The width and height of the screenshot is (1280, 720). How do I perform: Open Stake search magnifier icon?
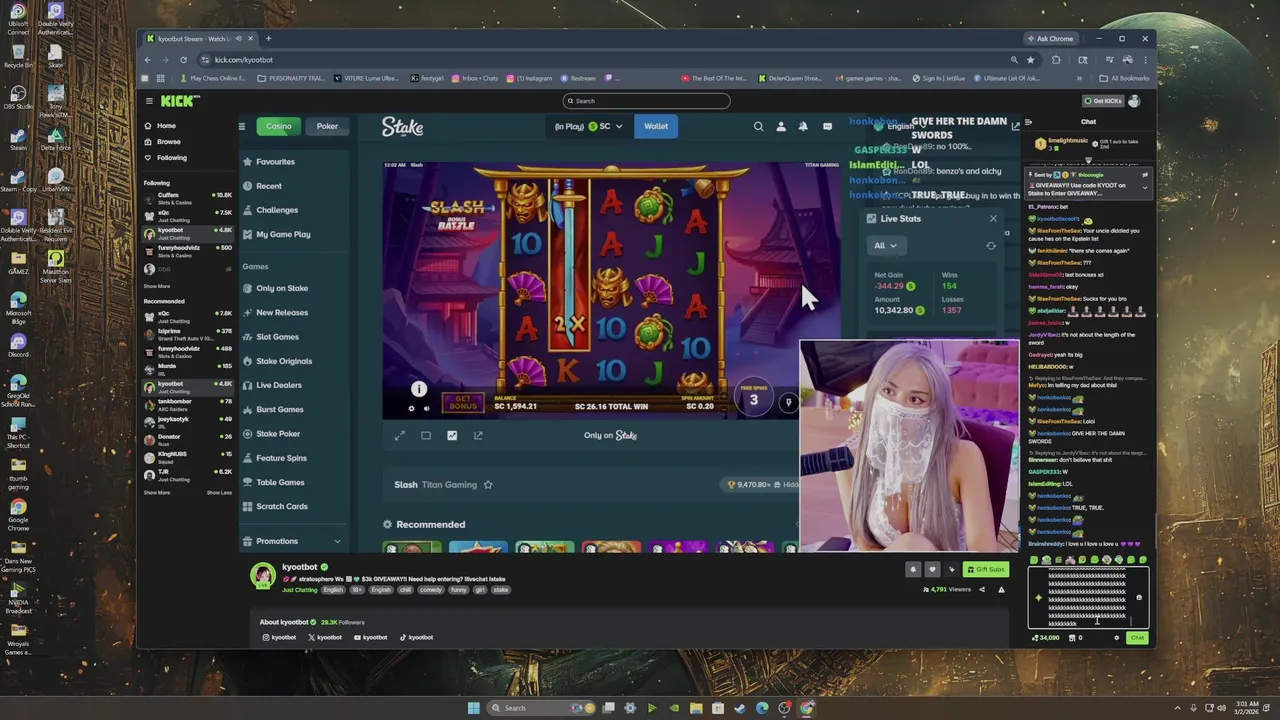[x=758, y=126]
